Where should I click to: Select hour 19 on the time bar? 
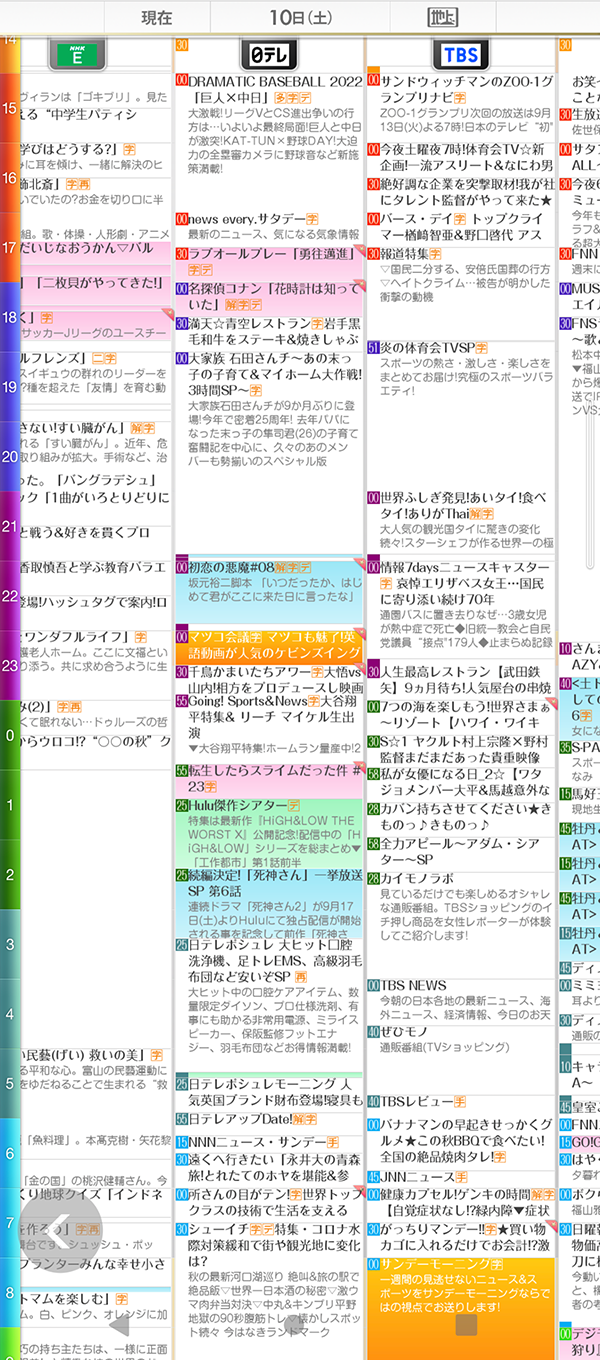[10, 386]
